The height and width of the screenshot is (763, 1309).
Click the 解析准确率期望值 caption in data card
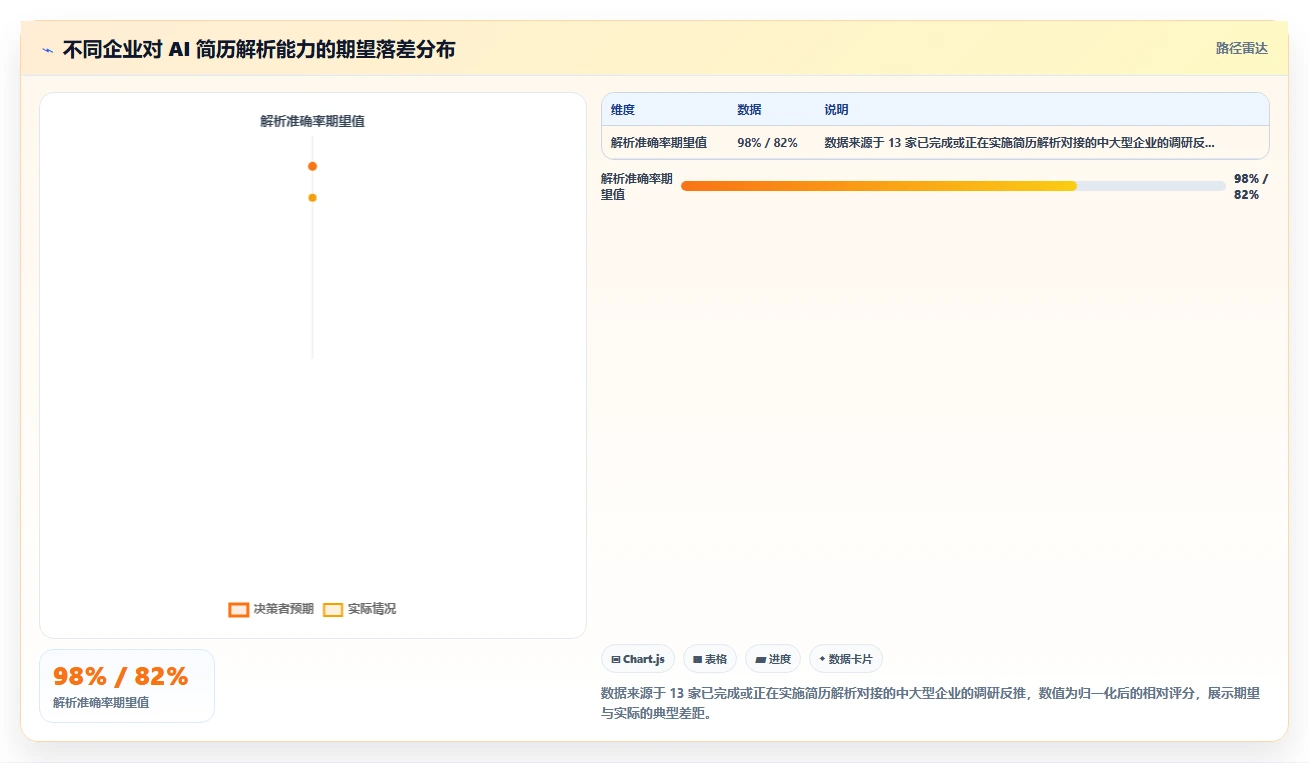(x=101, y=703)
